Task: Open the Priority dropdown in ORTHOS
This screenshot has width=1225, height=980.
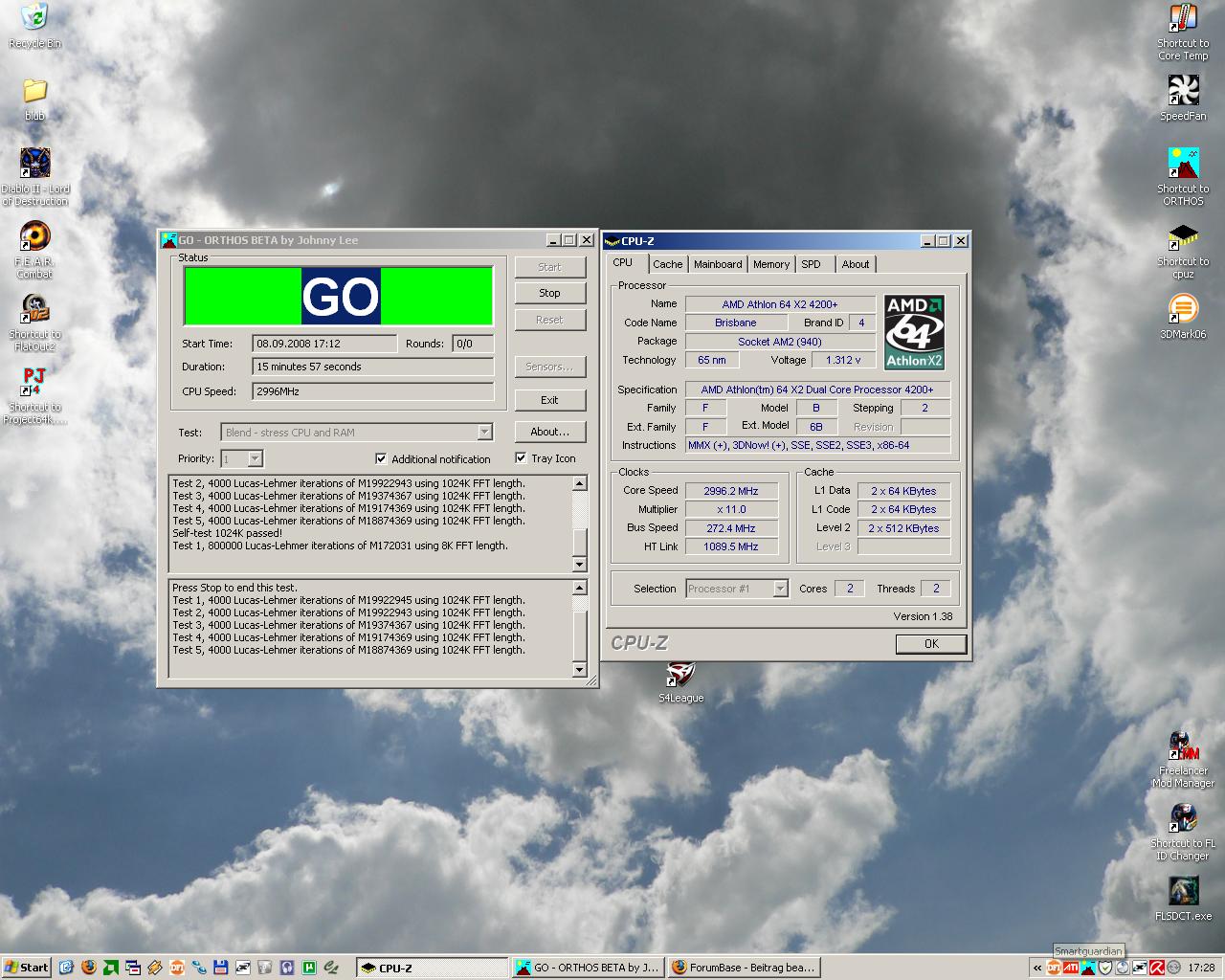Action: (255, 459)
